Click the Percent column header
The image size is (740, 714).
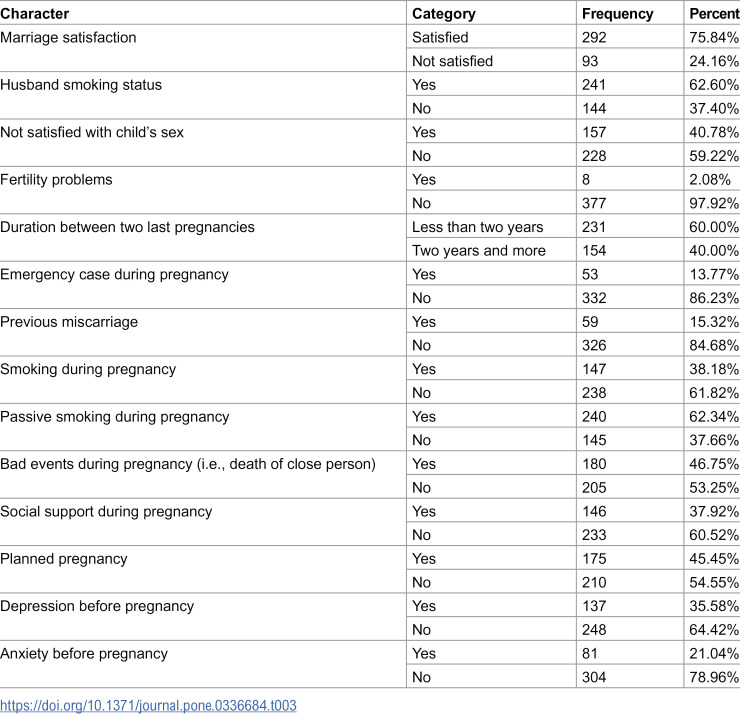coord(714,14)
